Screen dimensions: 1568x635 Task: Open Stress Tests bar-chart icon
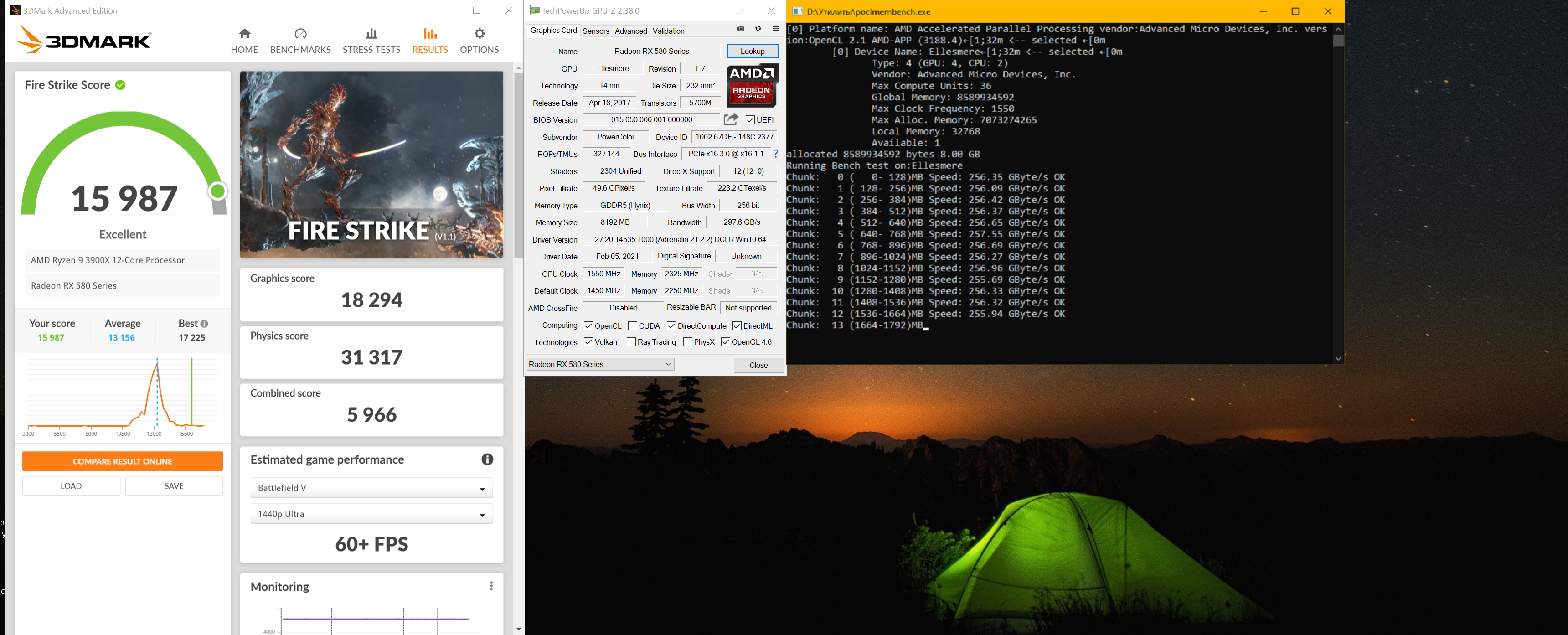point(371,34)
